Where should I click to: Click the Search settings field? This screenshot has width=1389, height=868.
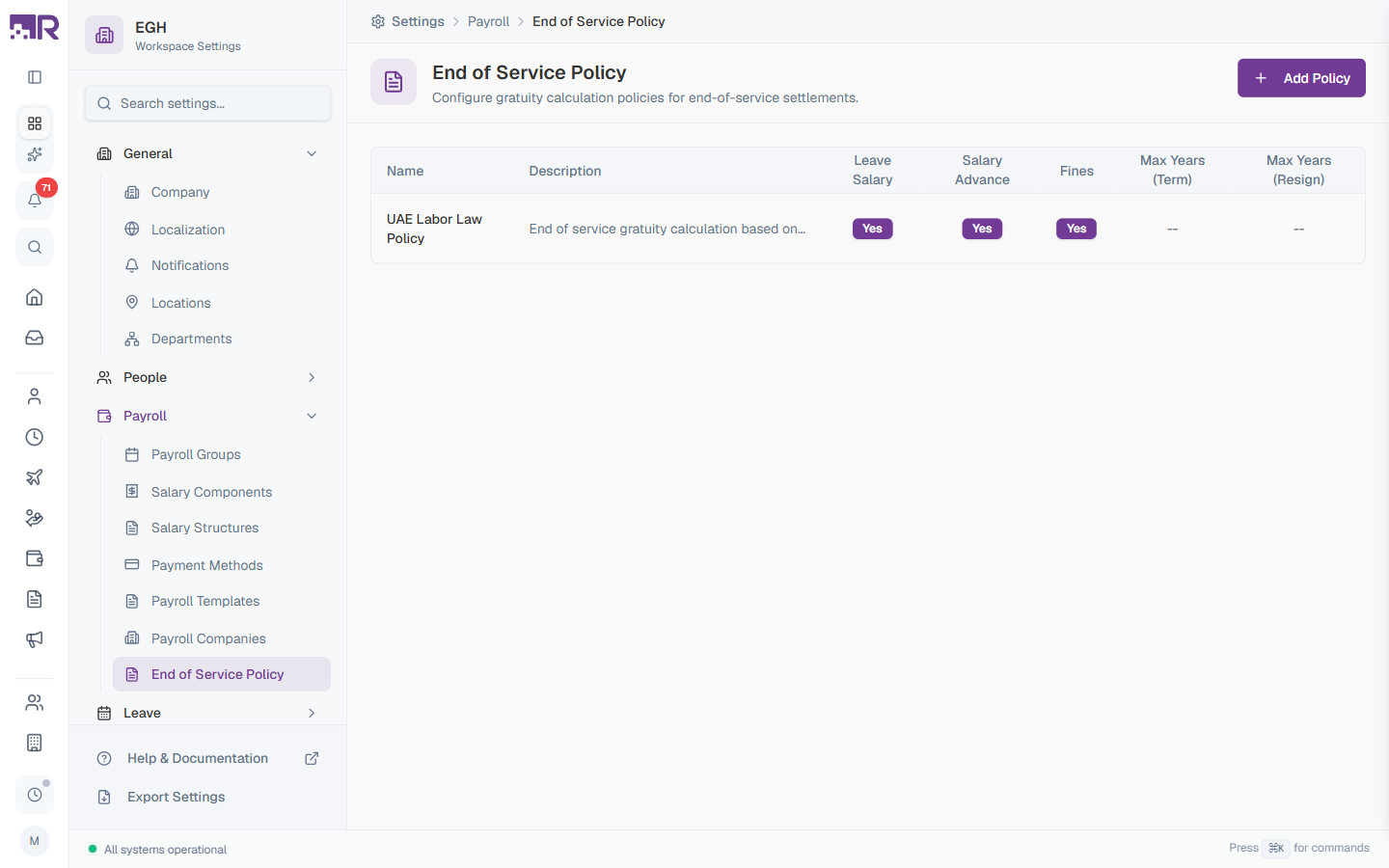pyautogui.click(x=208, y=103)
